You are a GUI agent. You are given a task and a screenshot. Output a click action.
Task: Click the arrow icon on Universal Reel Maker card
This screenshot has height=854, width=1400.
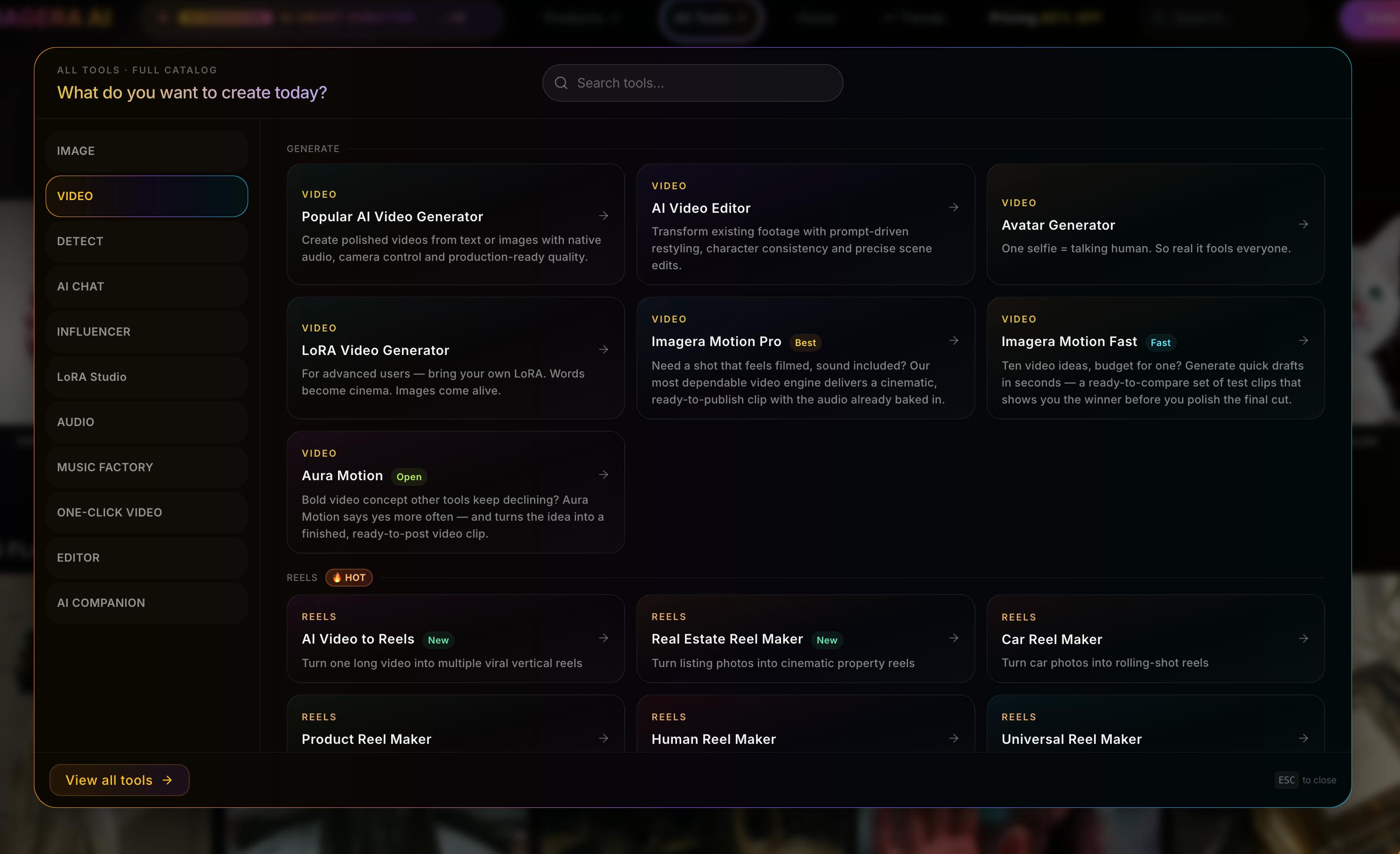click(x=1303, y=738)
